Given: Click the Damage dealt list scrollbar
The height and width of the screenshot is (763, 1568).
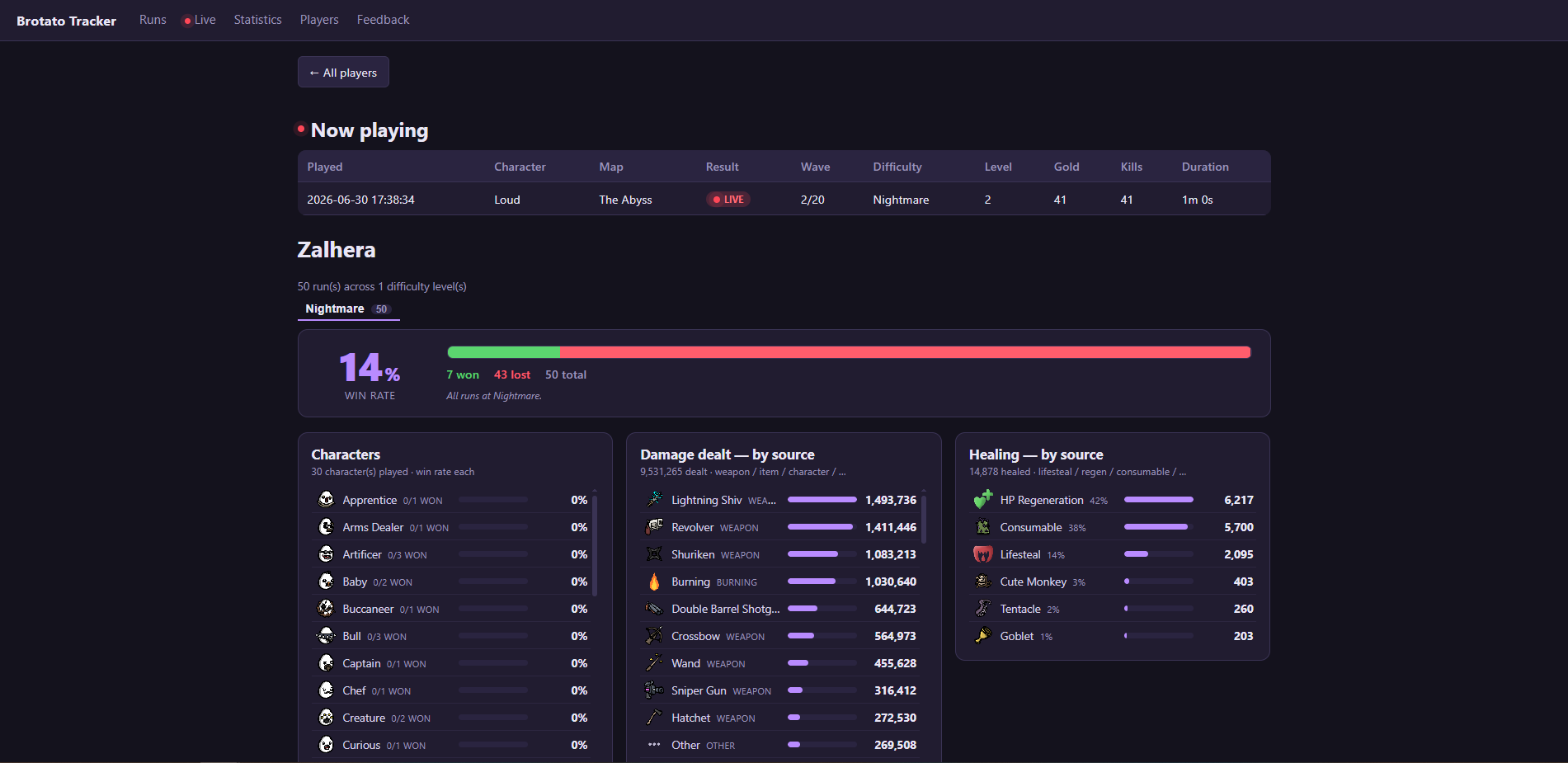Looking at the screenshot, I should point(924,518).
